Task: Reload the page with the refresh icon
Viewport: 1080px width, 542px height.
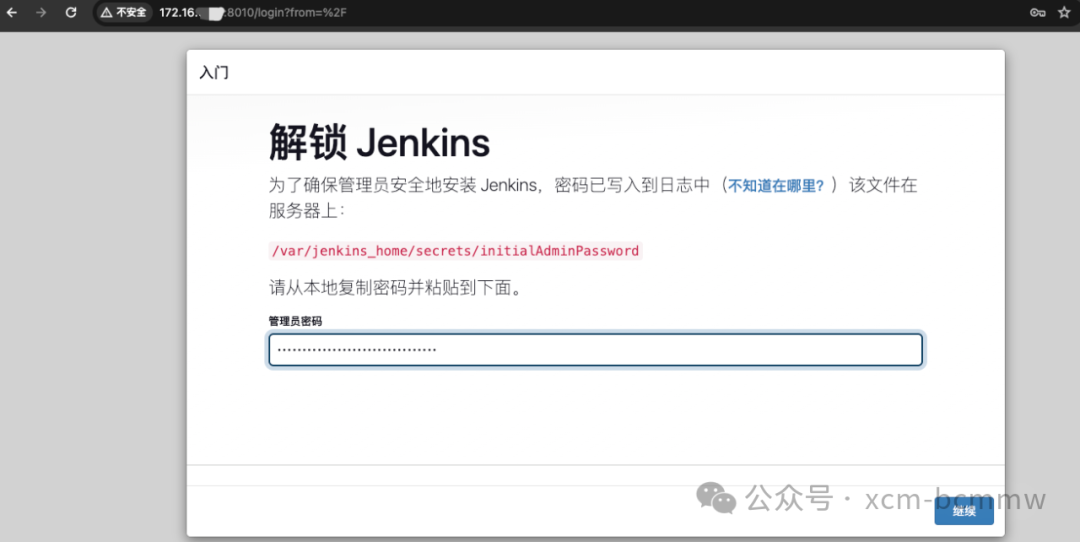Action: click(71, 12)
